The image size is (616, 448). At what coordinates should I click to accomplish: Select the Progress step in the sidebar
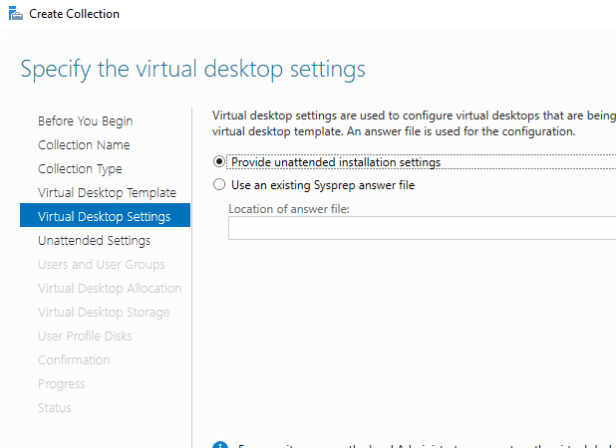(61, 384)
